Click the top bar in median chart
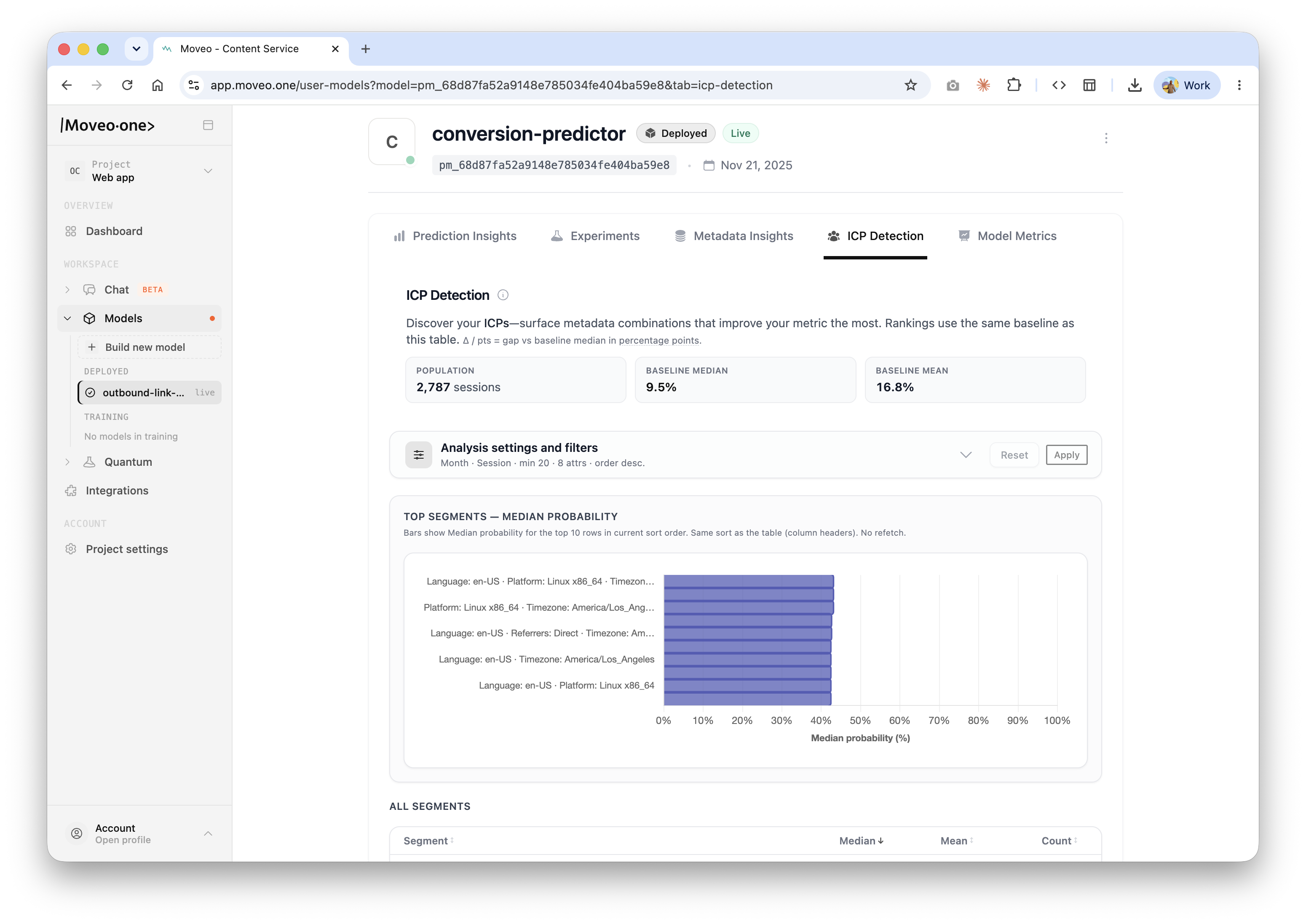1306x924 pixels. point(748,580)
